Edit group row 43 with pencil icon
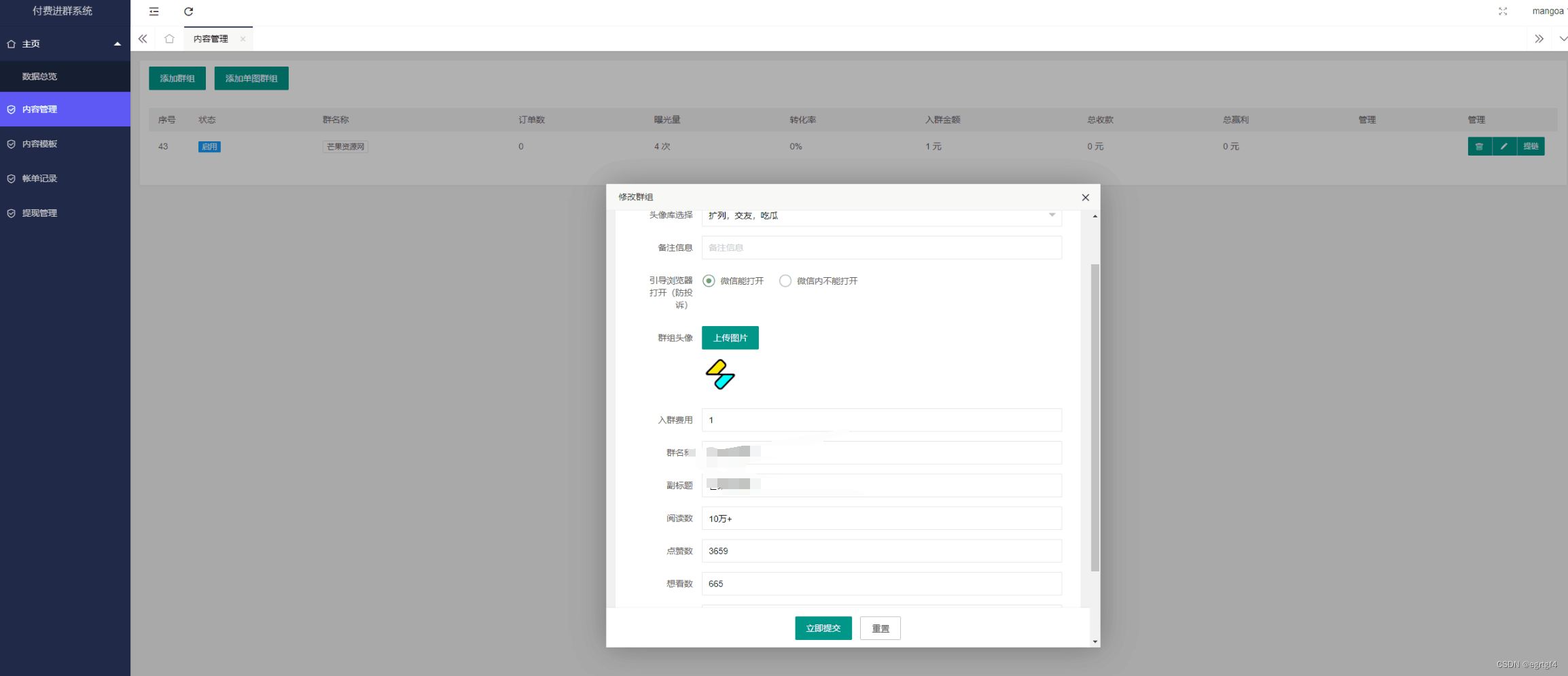The height and width of the screenshot is (676, 1568). pyautogui.click(x=1504, y=147)
